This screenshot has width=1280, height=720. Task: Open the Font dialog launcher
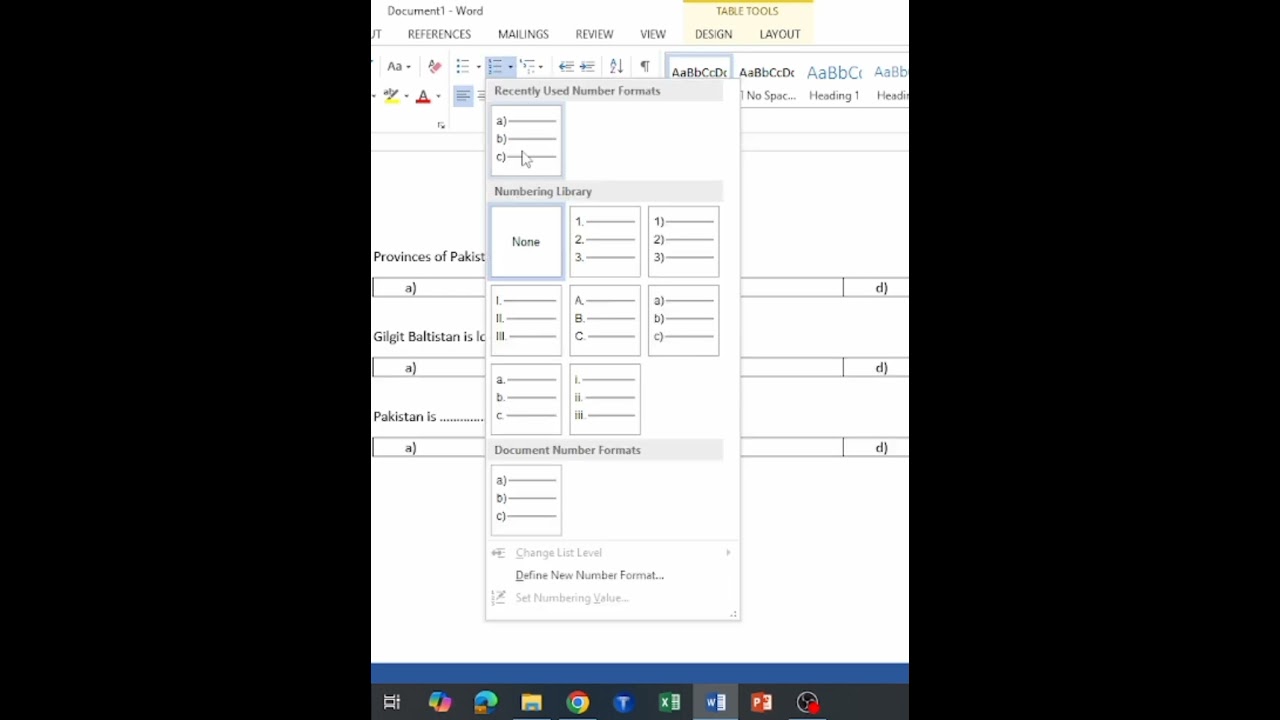441,125
